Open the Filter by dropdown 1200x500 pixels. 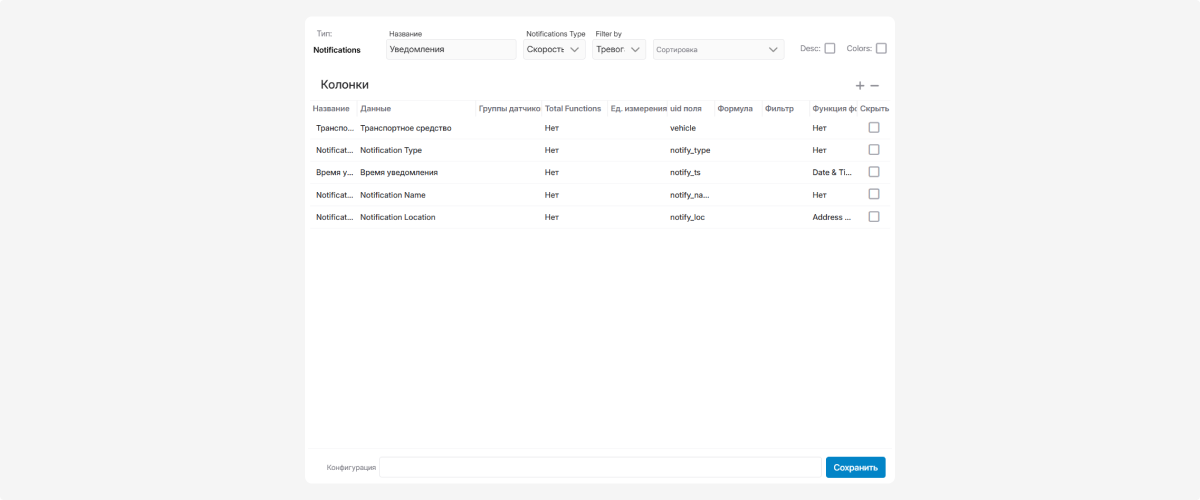(619, 49)
